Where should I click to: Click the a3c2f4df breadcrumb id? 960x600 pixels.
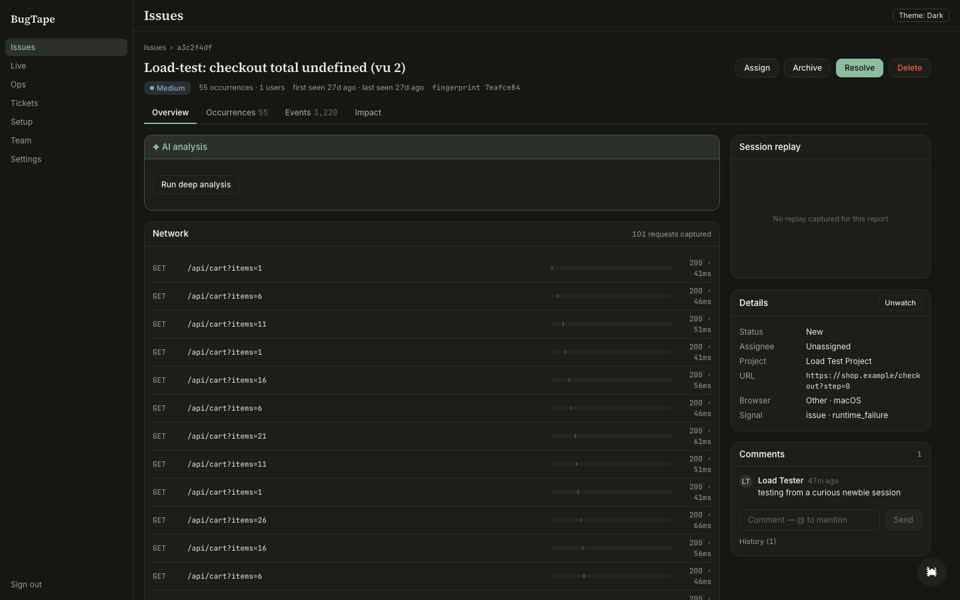194,47
